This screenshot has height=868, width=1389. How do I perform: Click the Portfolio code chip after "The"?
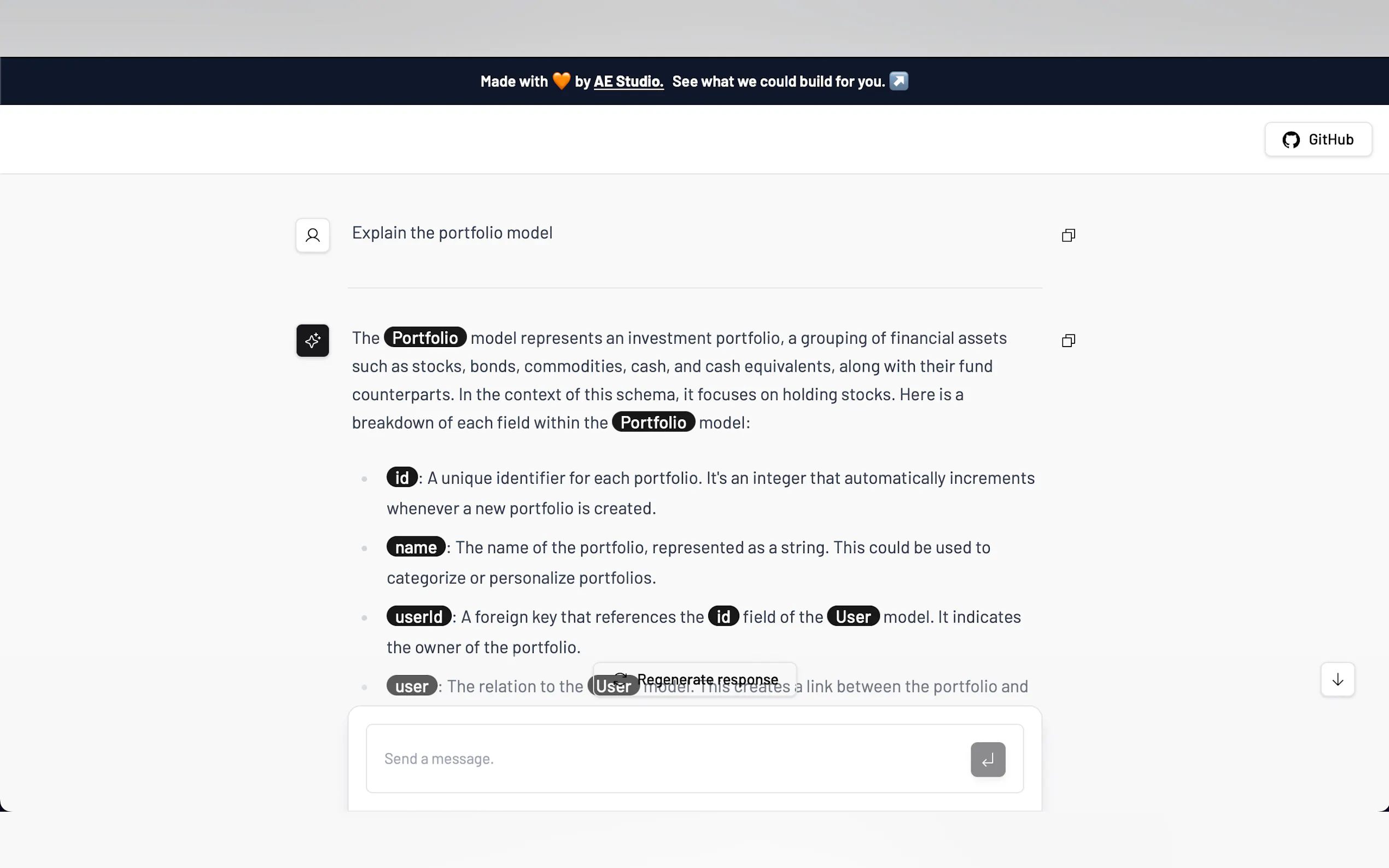click(425, 338)
